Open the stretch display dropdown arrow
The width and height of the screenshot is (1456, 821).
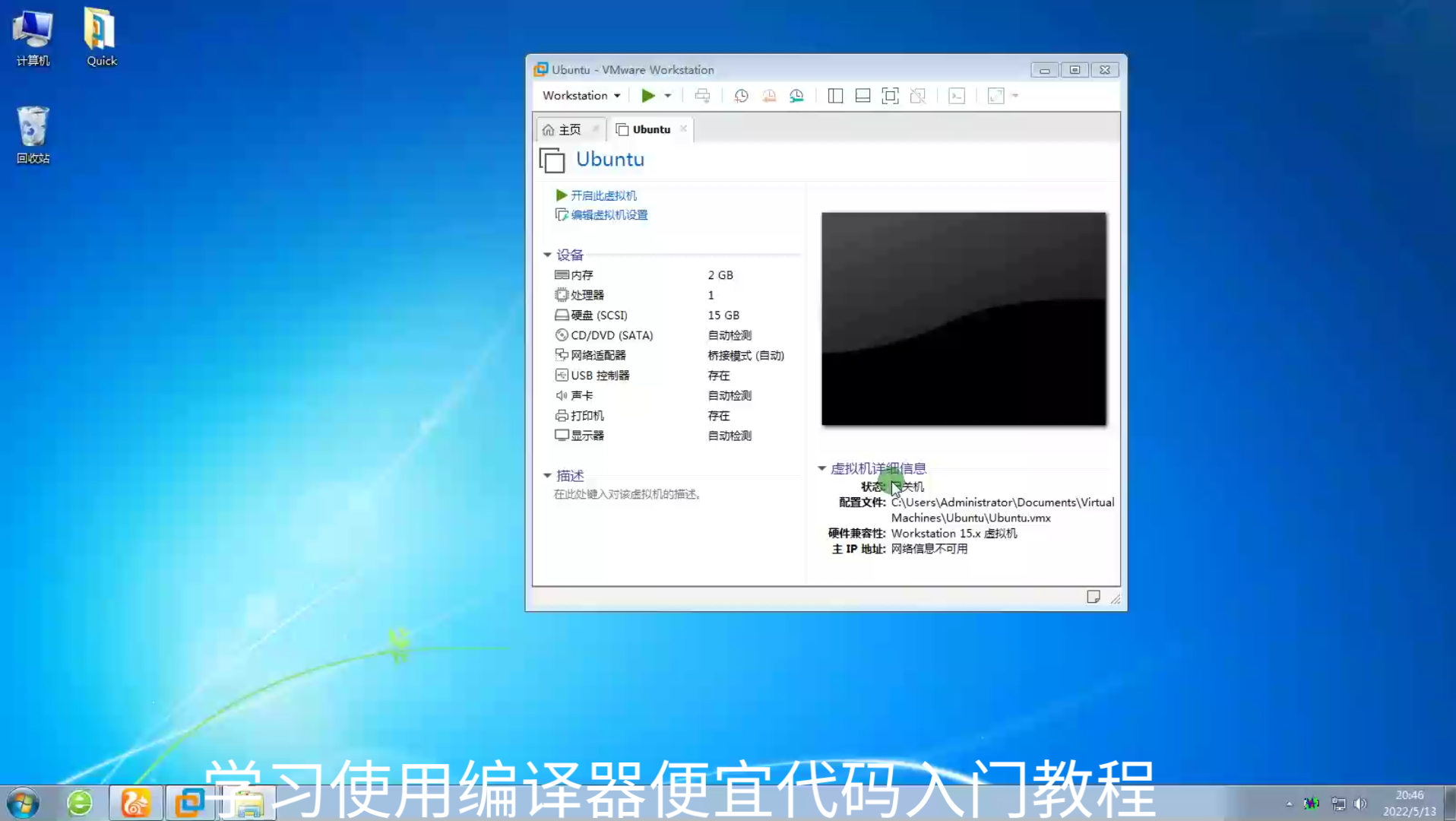pos(1015,96)
